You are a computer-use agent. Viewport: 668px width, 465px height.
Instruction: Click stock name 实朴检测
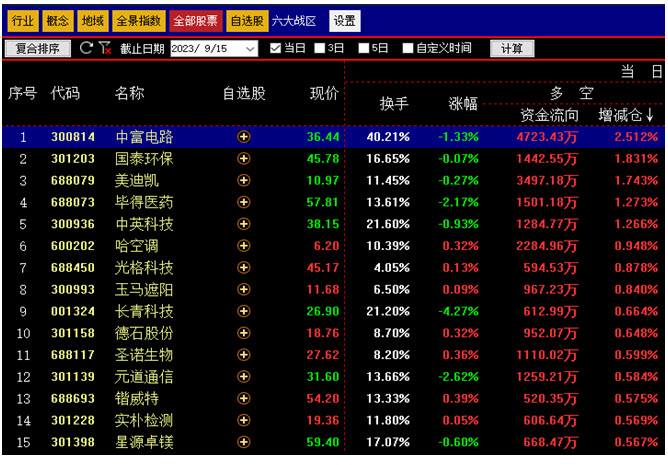click(144, 420)
